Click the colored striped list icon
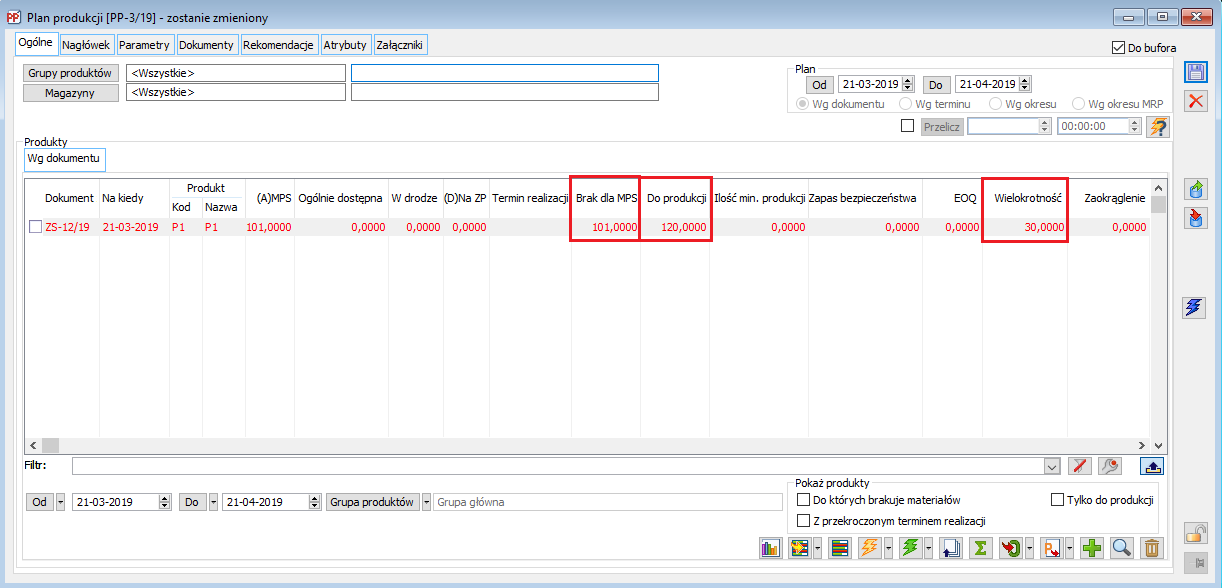This screenshot has height=588, width=1222. [840, 548]
